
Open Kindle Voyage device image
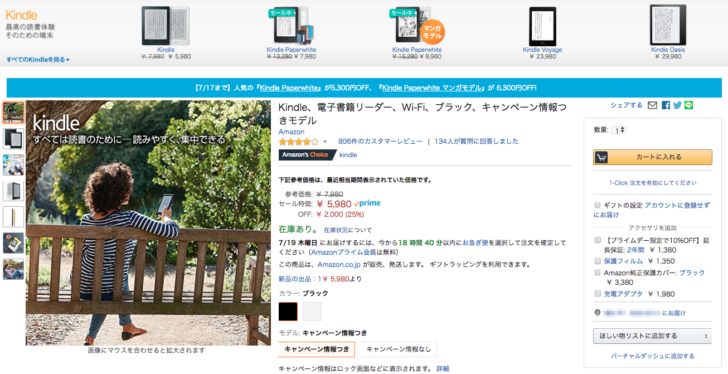(x=542, y=26)
